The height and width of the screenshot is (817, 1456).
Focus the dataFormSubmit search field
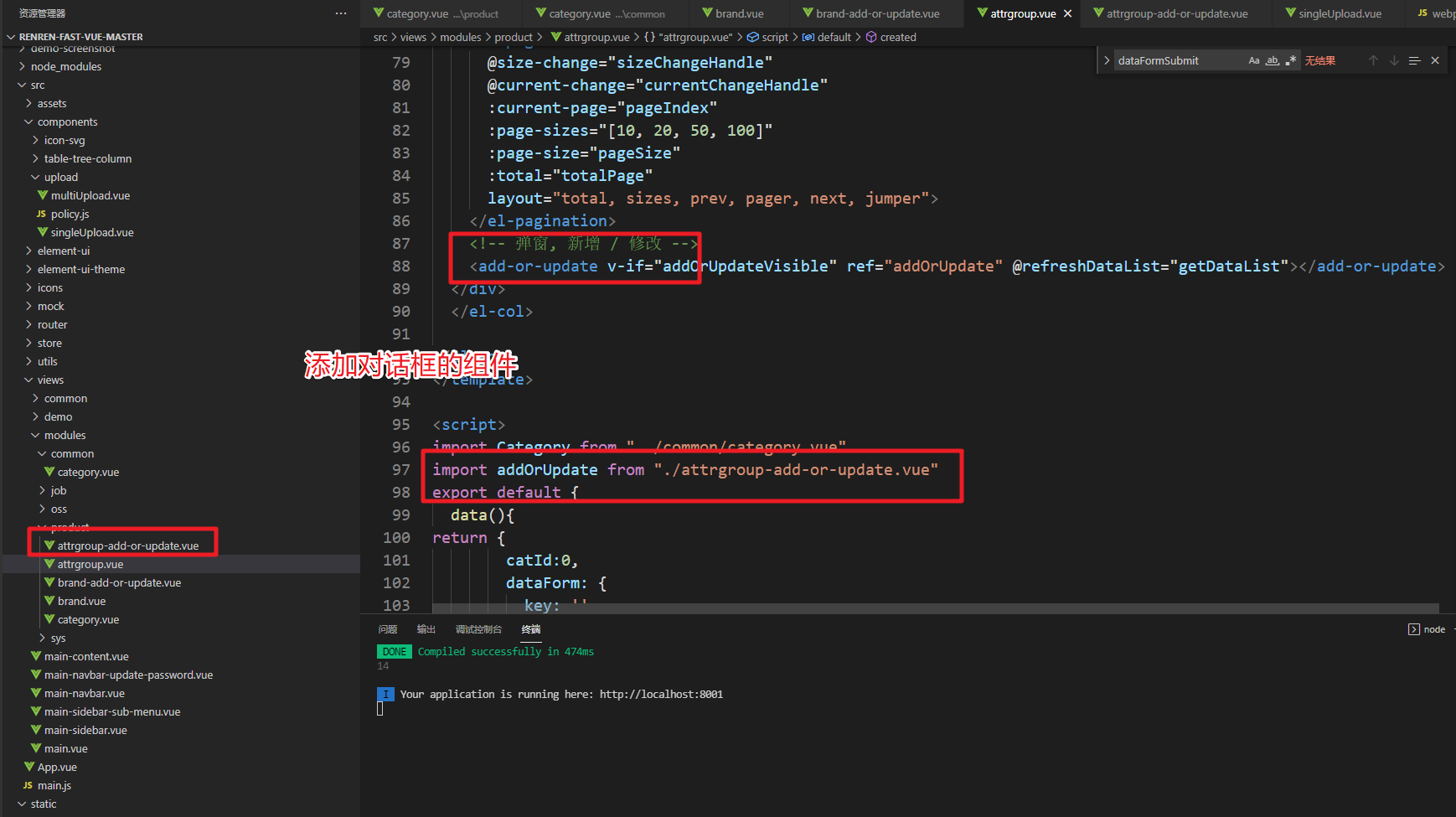click(1180, 60)
